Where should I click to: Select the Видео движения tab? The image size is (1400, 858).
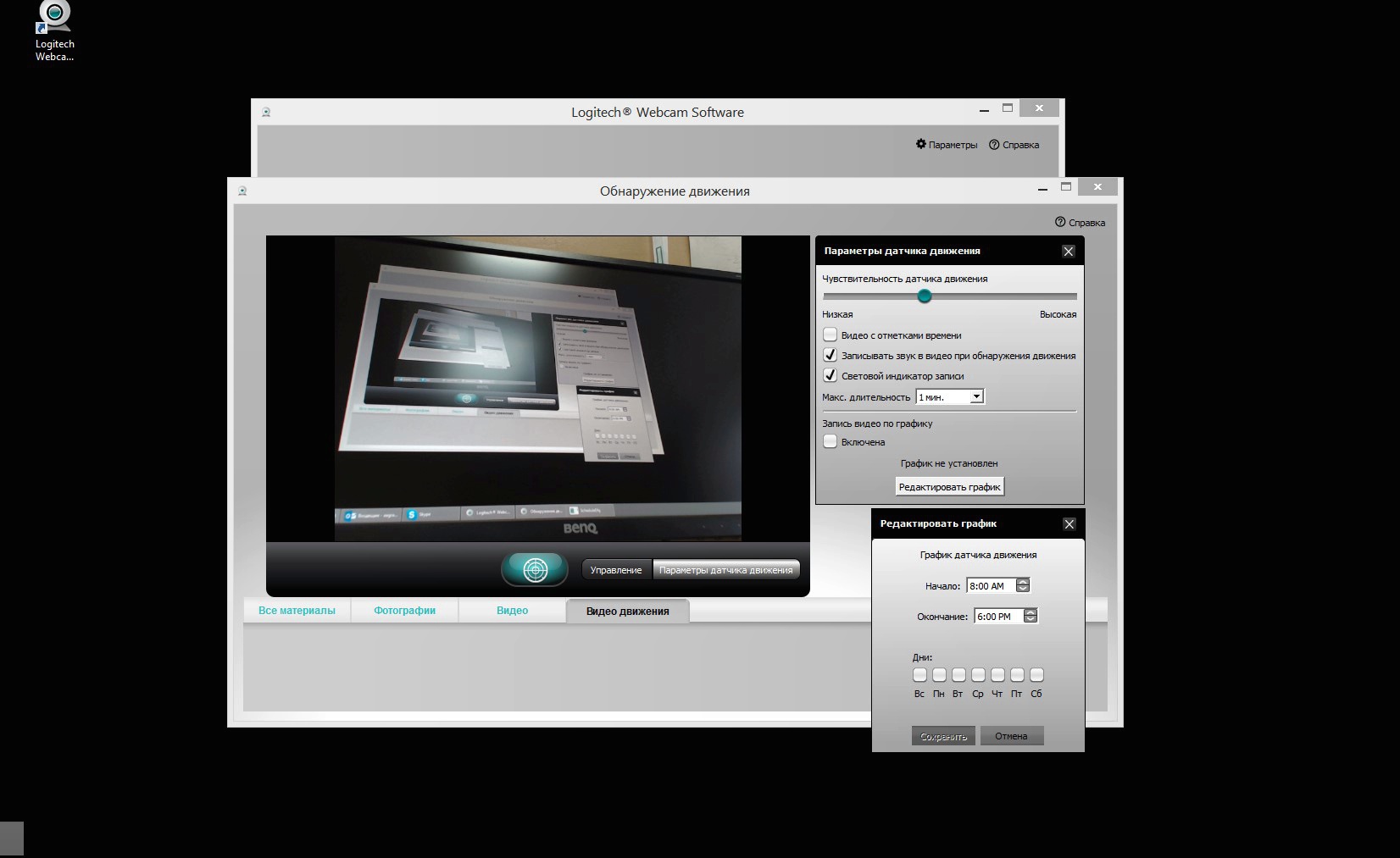coord(627,612)
